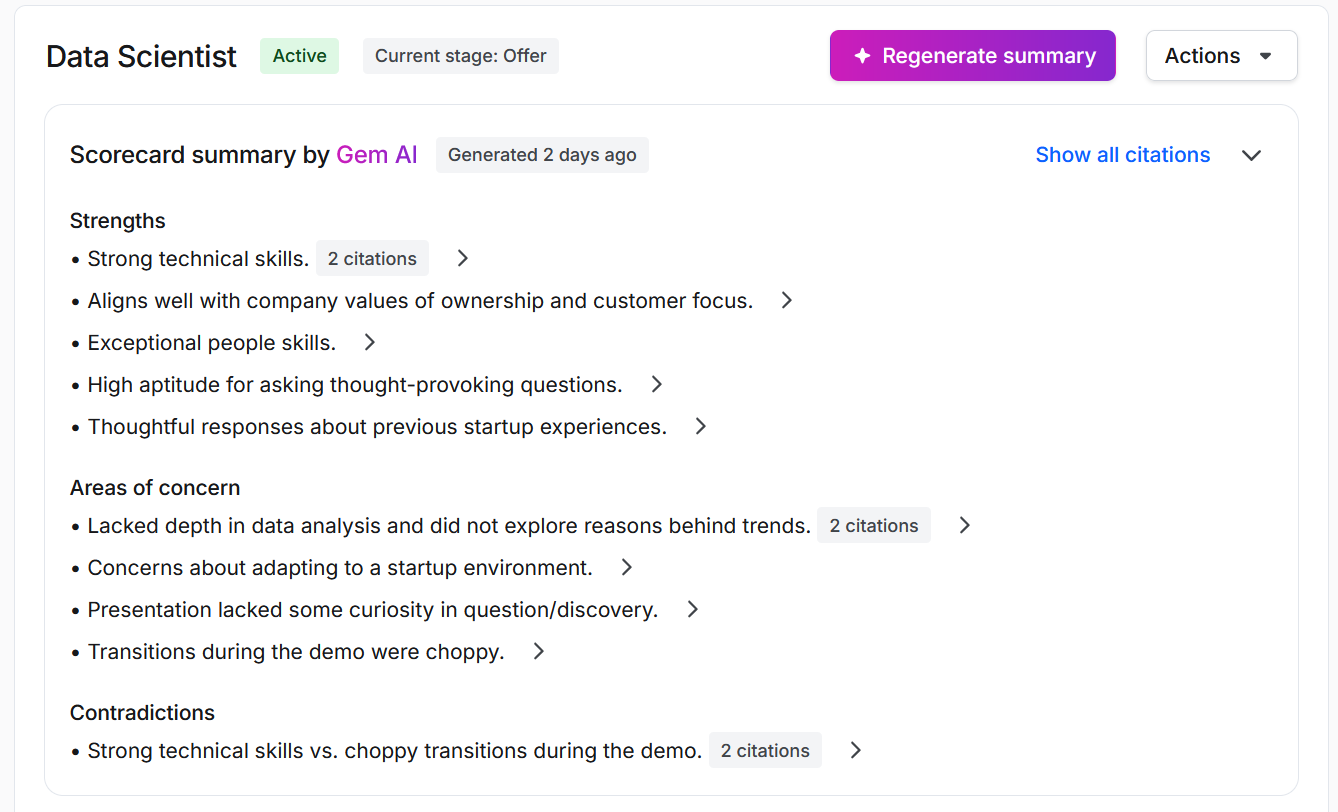
Task: Expand the thought-provoking questions item arrow
Action: pyautogui.click(x=657, y=384)
